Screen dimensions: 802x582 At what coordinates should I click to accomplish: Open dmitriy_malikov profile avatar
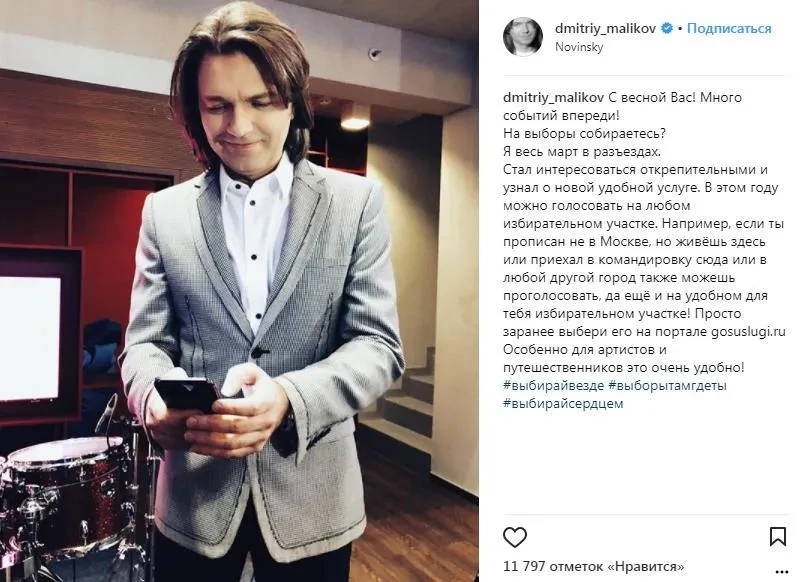point(523,37)
